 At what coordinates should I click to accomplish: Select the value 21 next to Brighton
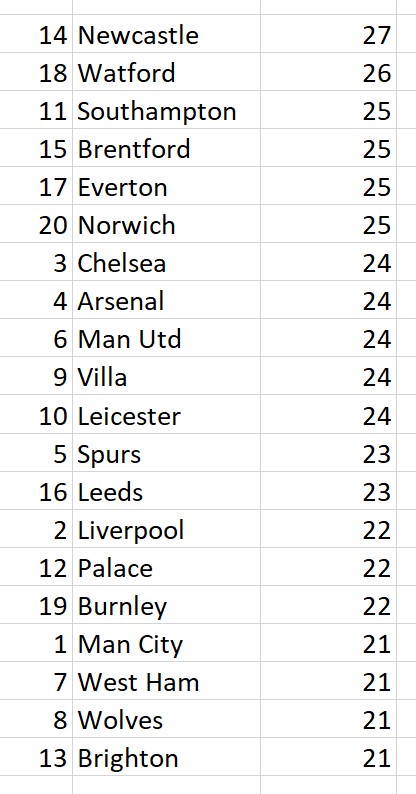click(x=377, y=758)
